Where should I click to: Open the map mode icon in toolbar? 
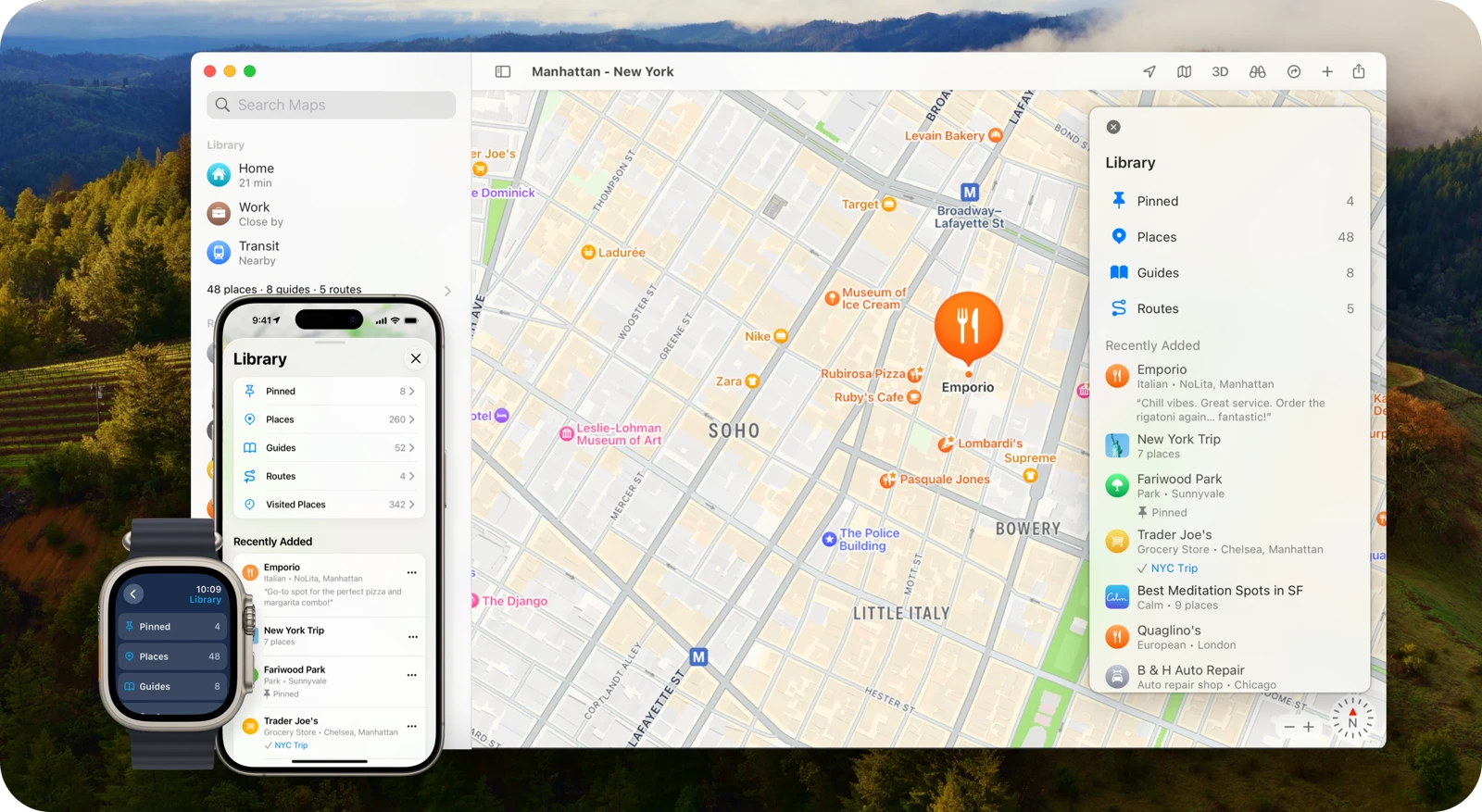1185,71
